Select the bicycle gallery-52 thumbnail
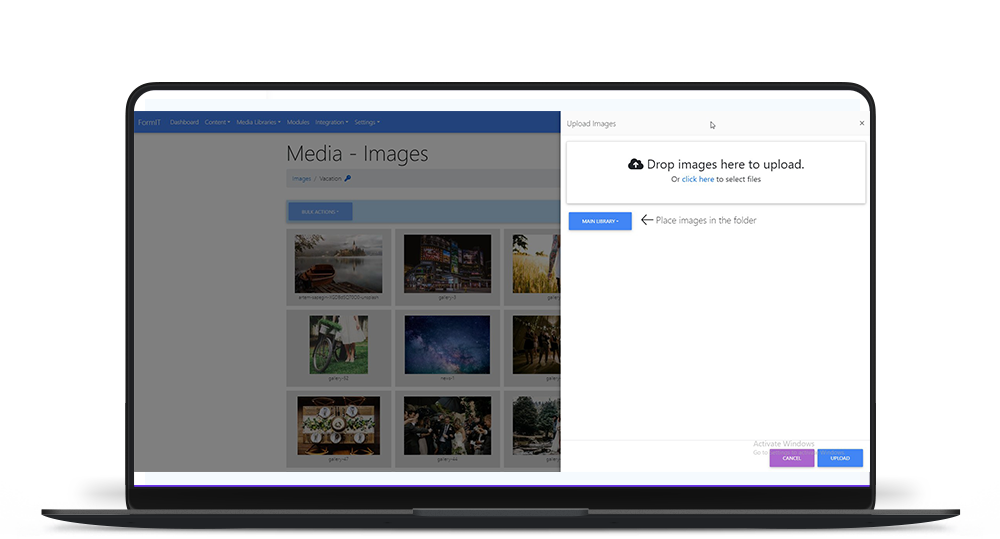Image resolution: width=1000 pixels, height=539 pixels. [337, 344]
